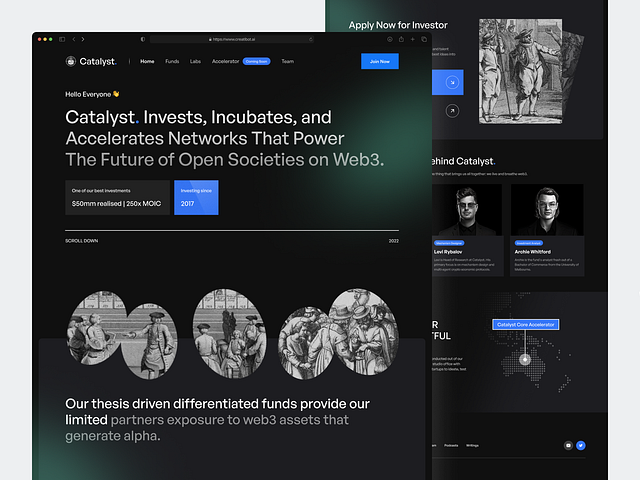Click the browser share icon

(401, 39)
